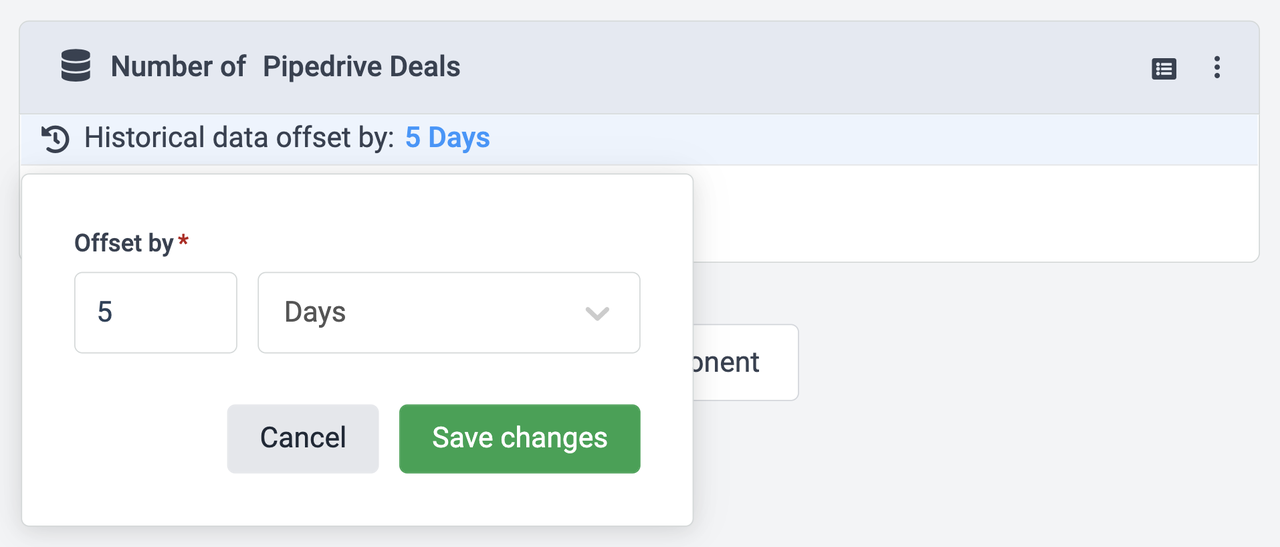
Task: Click the history clock icon
Action: coord(56,138)
